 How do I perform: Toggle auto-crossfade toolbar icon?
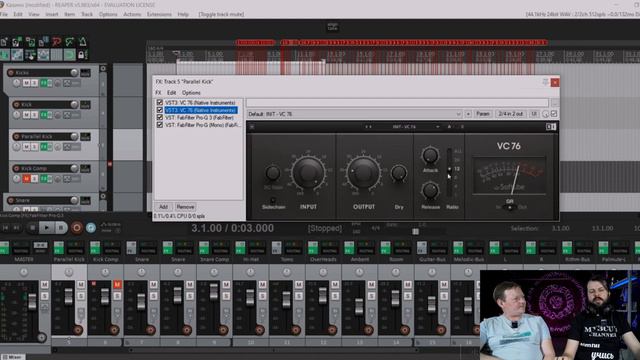pyautogui.click(x=4, y=54)
